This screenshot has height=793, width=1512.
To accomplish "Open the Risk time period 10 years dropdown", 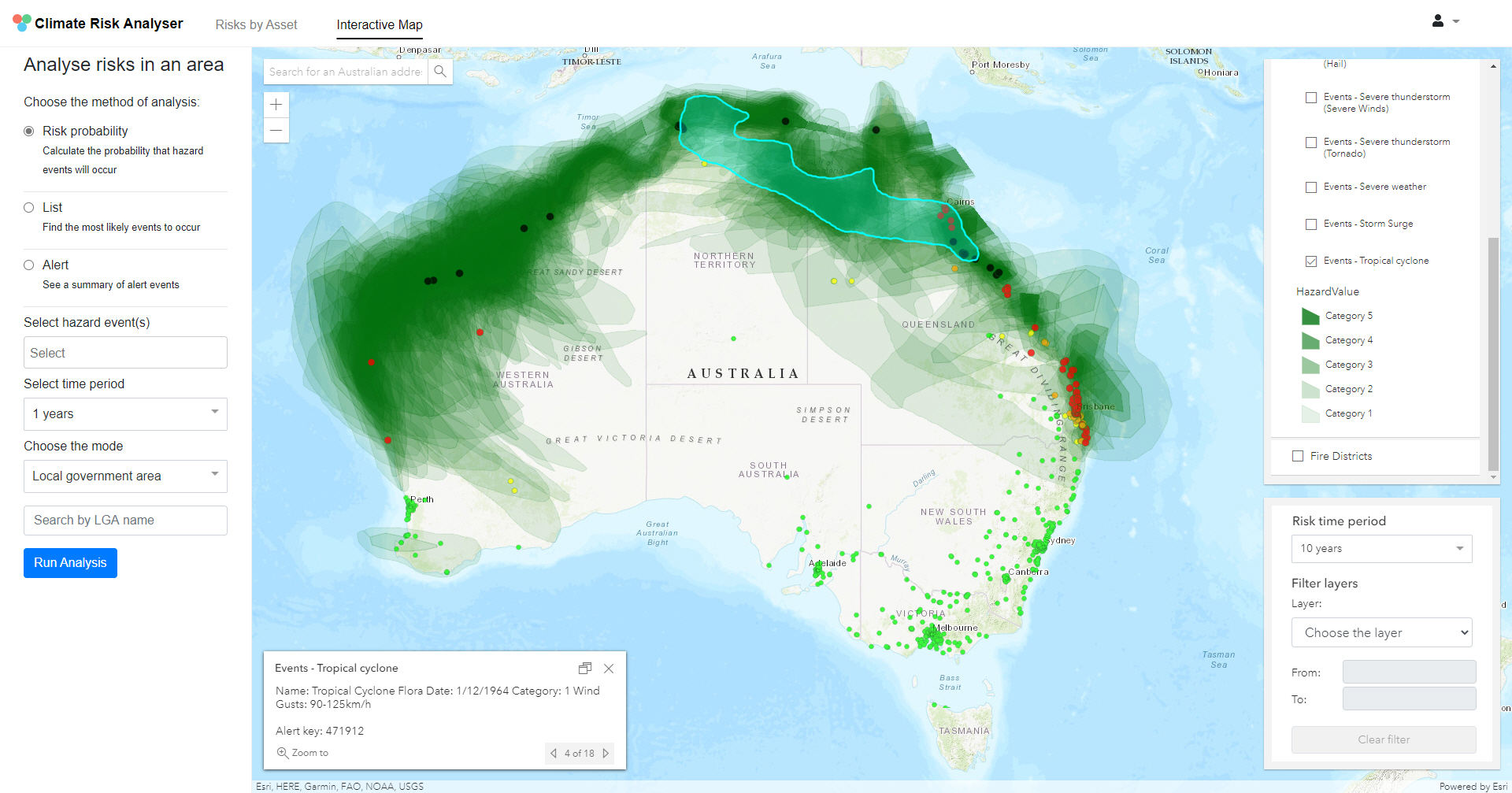I will (x=1381, y=549).
